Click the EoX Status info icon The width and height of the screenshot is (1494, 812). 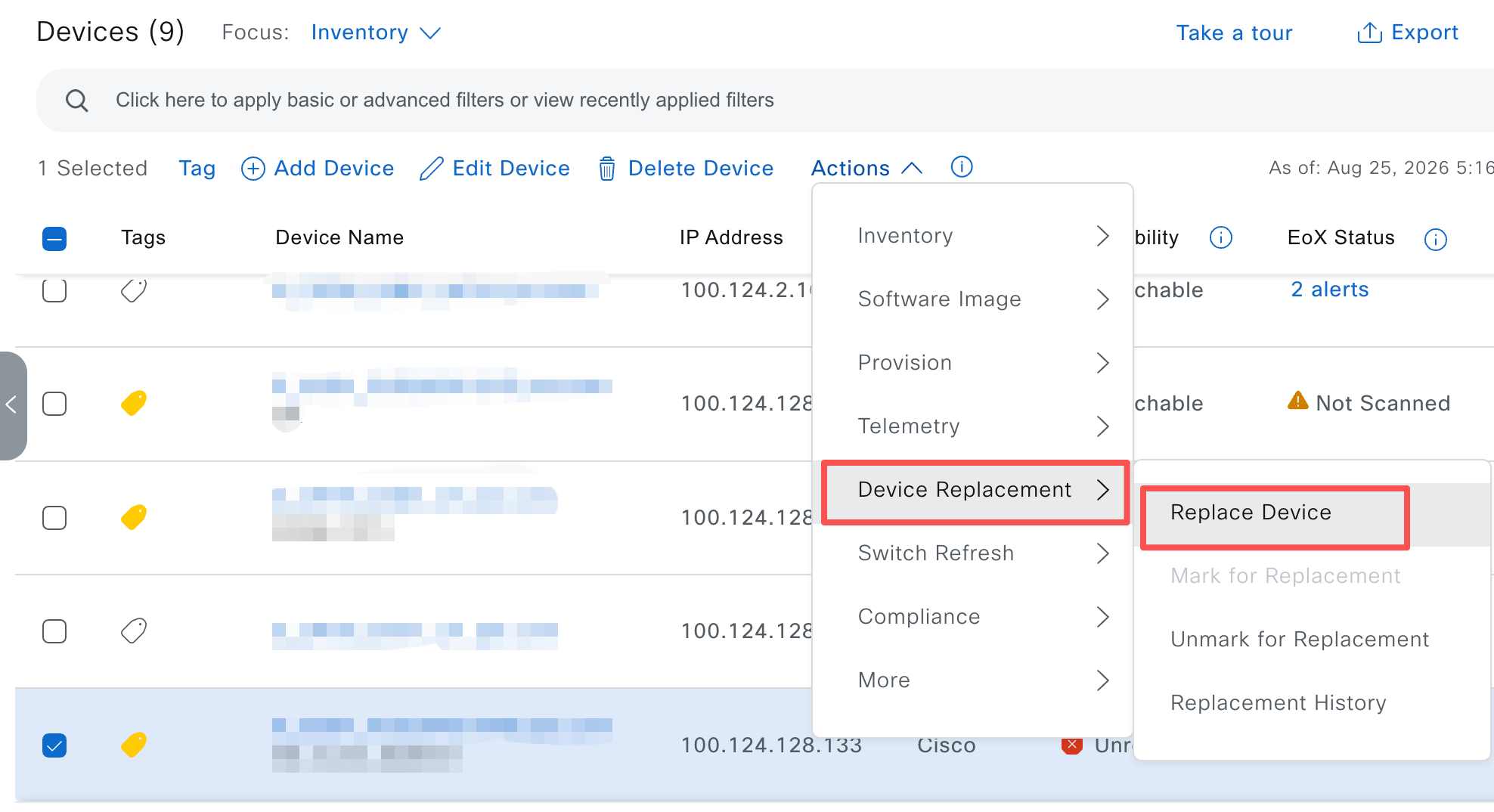pos(1435,239)
